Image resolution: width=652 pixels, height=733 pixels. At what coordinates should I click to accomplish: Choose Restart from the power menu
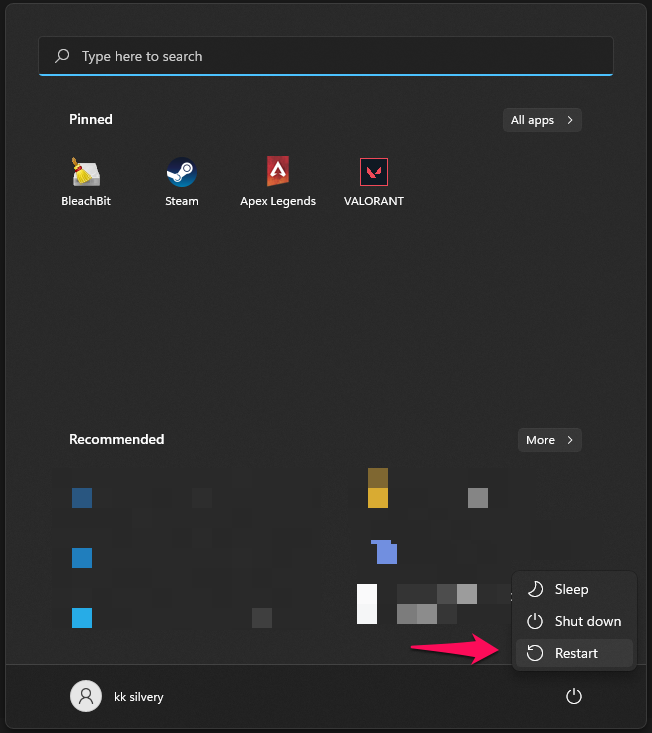click(574, 653)
